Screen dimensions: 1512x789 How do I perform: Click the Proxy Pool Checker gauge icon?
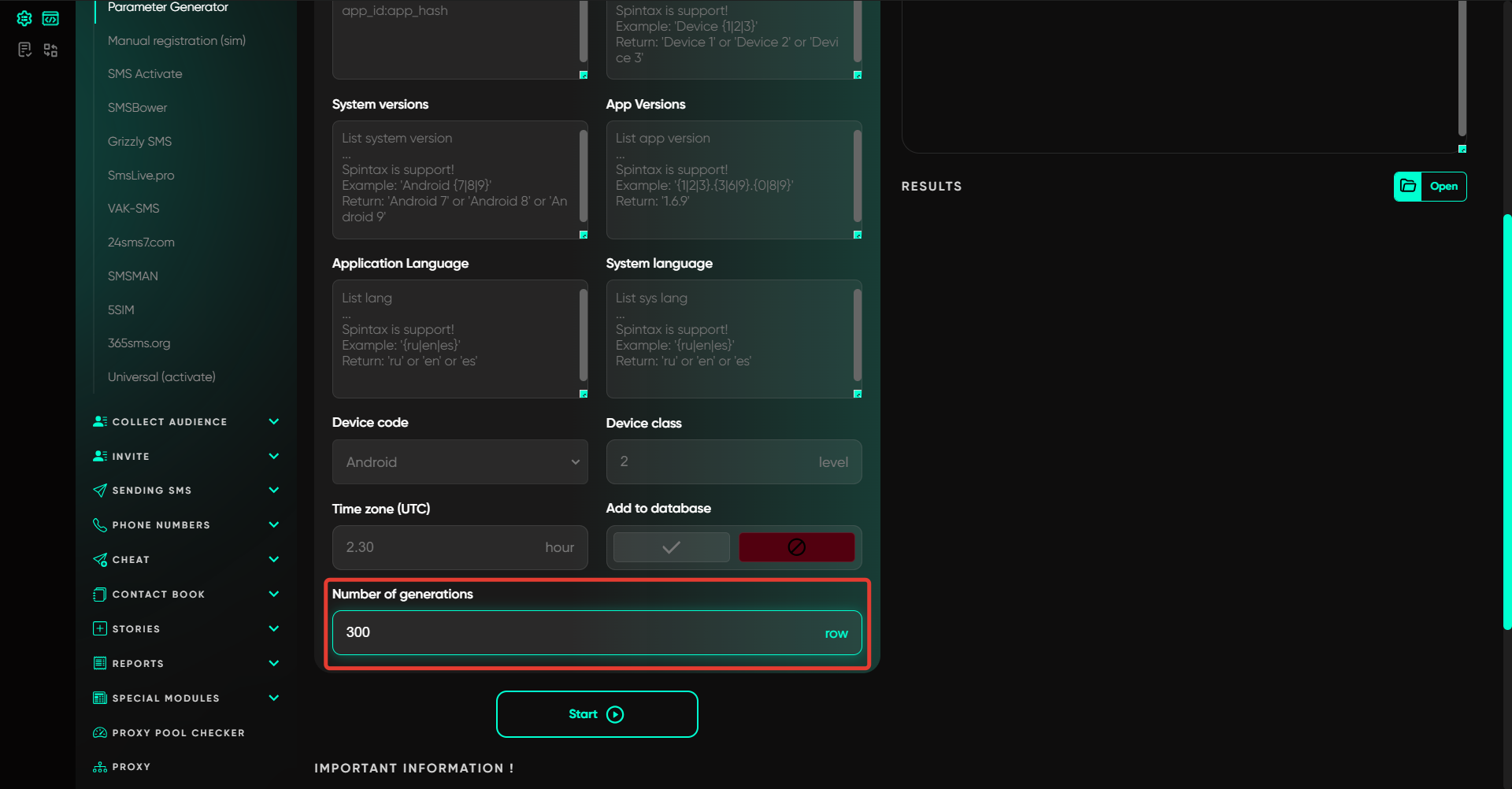tap(100, 733)
